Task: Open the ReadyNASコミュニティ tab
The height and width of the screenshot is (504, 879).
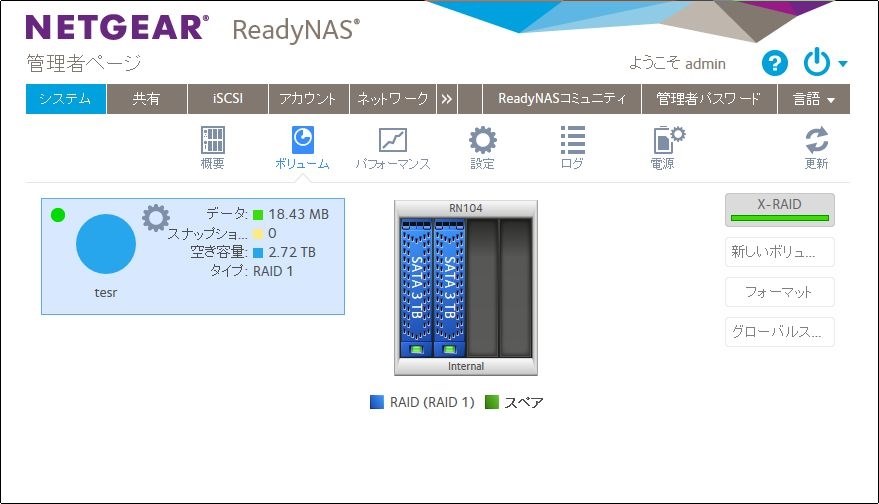Action: tap(562, 99)
